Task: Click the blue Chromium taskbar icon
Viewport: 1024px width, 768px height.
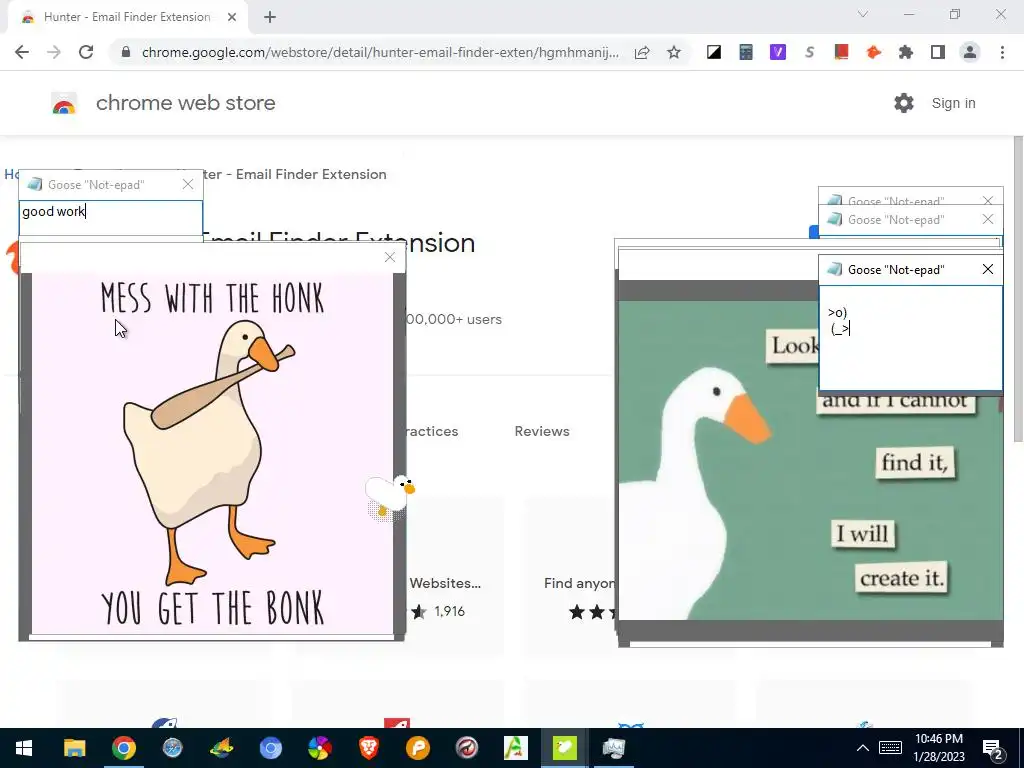Action: [x=270, y=748]
